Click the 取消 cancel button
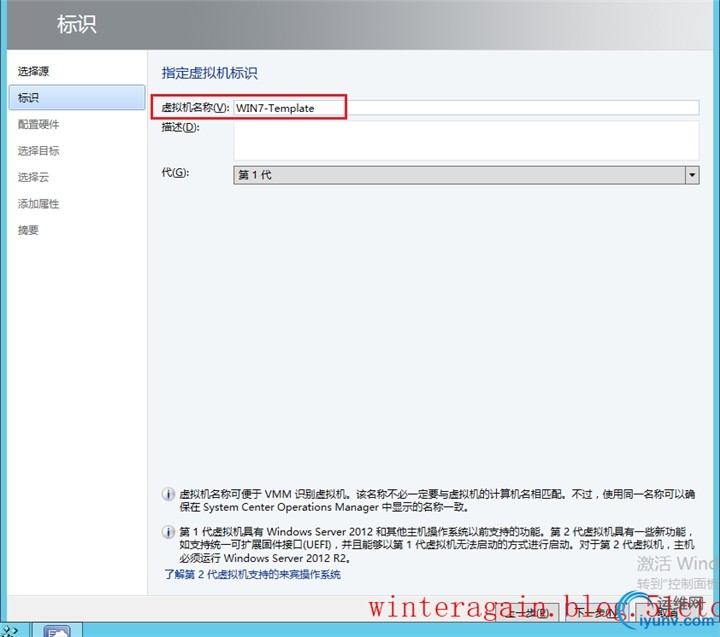The image size is (720, 637). 666,612
